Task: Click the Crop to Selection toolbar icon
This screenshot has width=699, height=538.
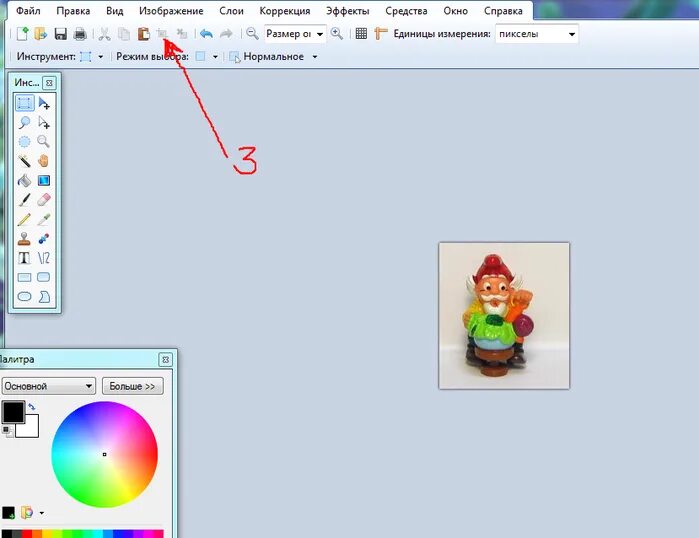Action: (x=162, y=34)
